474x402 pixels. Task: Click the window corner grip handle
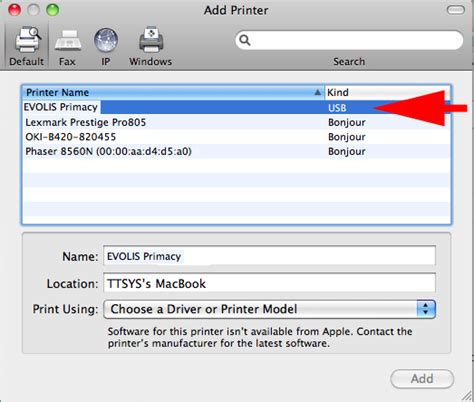point(467,395)
